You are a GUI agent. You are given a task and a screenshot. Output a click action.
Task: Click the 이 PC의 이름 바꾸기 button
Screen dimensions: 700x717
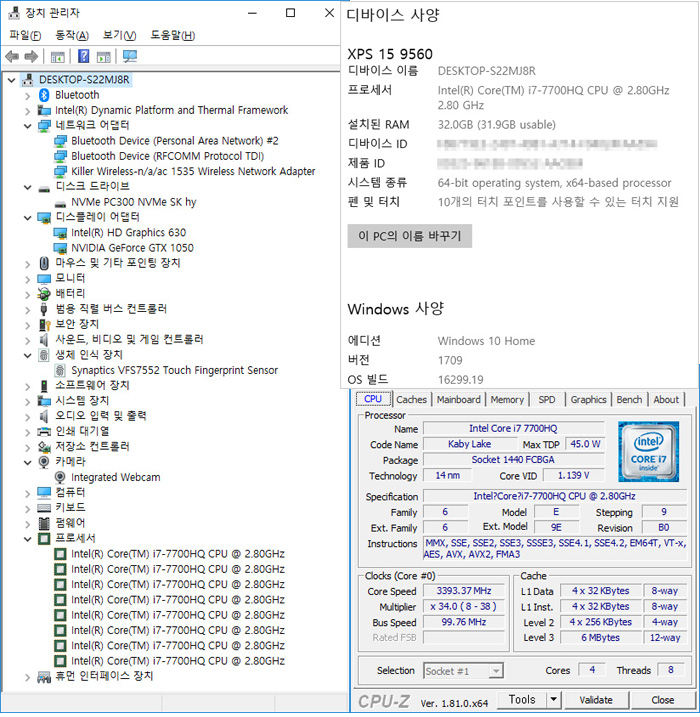[410, 236]
